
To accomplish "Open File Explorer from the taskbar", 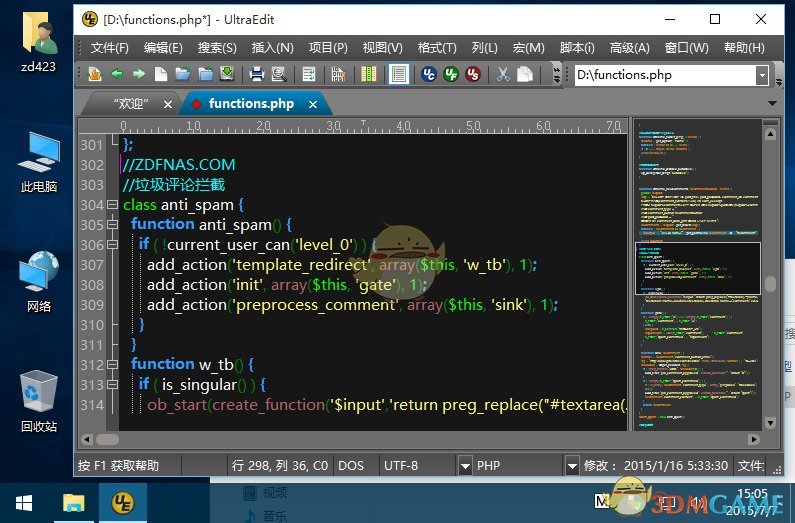I will [75, 502].
